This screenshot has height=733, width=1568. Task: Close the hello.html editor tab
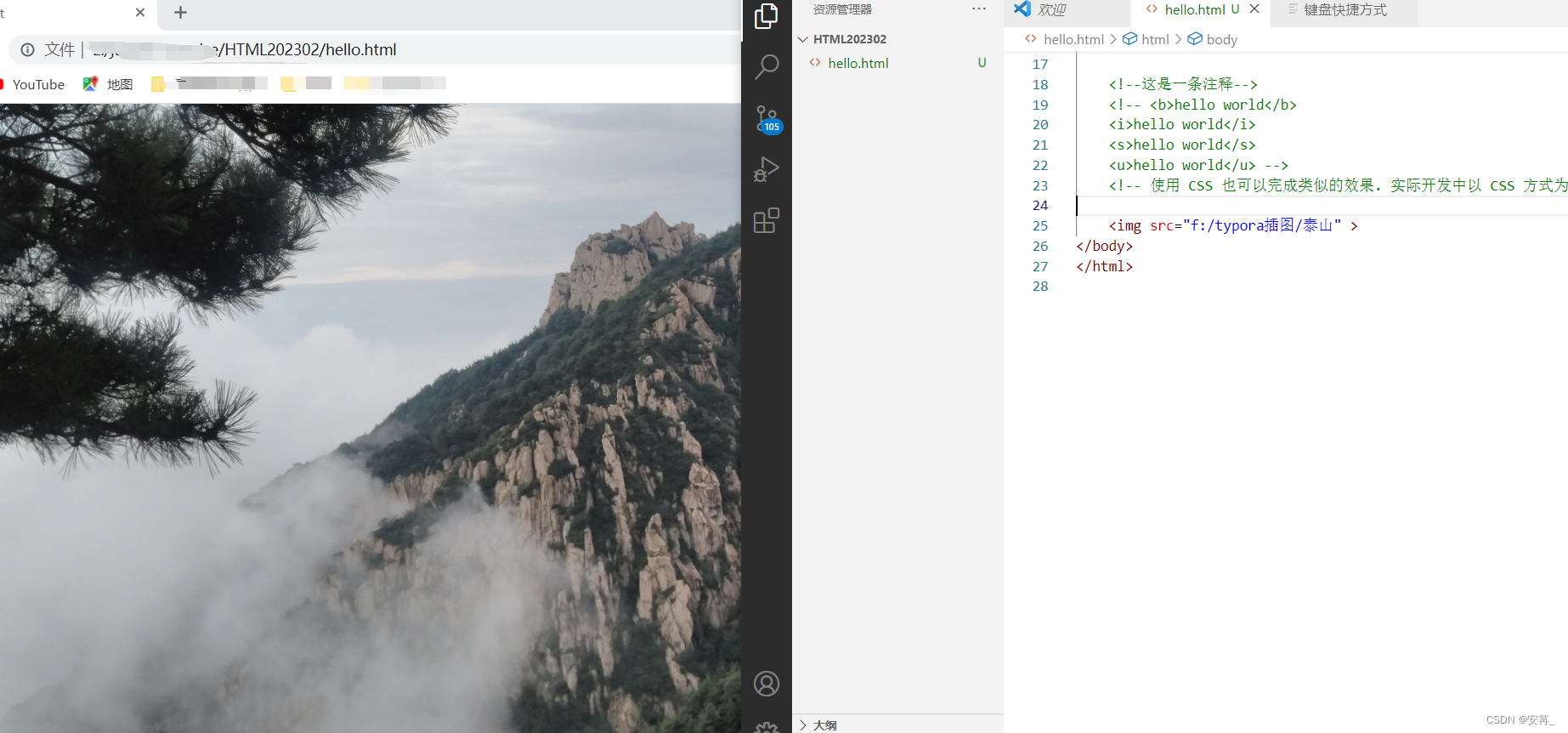click(1254, 9)
